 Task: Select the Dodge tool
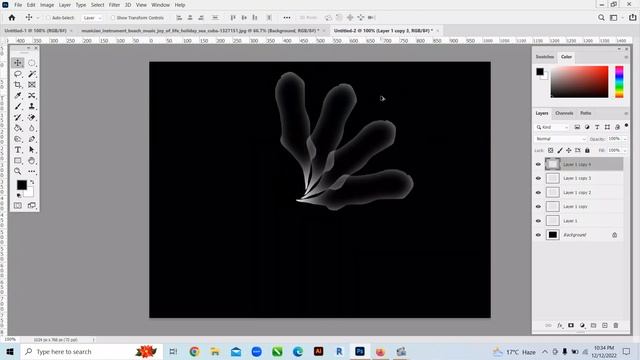18,139
